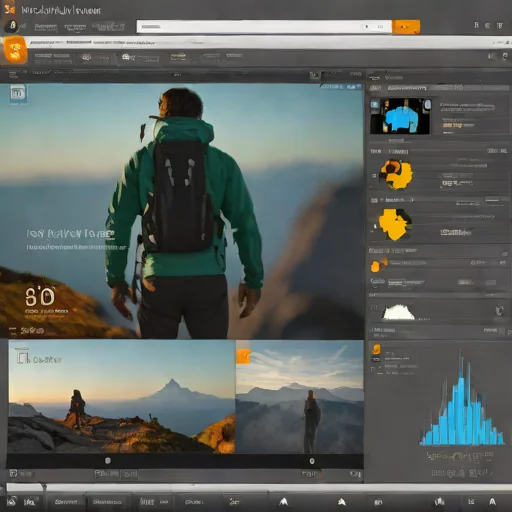Toggle the small square checkbox left of the blue histogram

pos(373,369)
